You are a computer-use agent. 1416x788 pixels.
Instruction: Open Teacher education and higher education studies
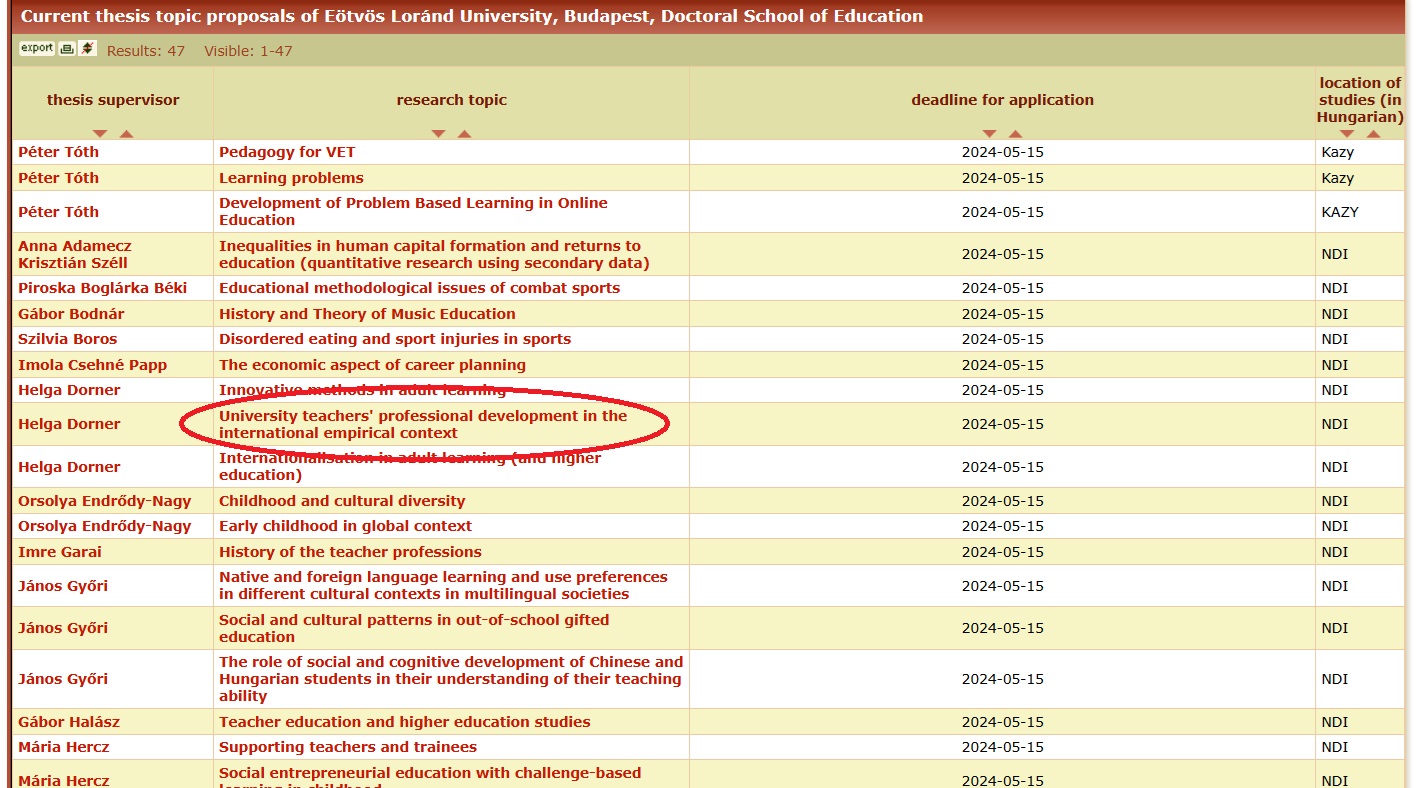404,722
